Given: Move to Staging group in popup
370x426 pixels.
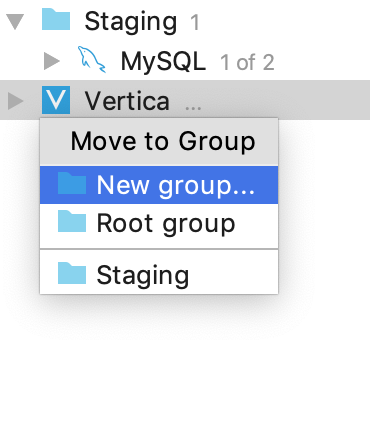Looking at the screenshot, I should (159, 275).
